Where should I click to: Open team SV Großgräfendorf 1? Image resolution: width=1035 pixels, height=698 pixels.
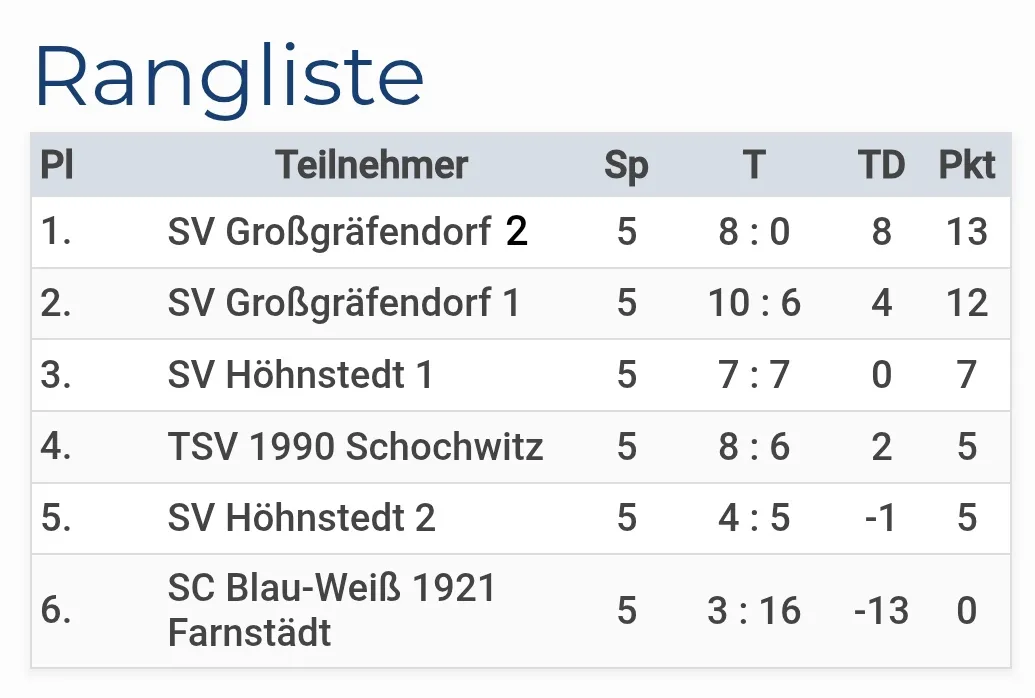pos(344,303)
